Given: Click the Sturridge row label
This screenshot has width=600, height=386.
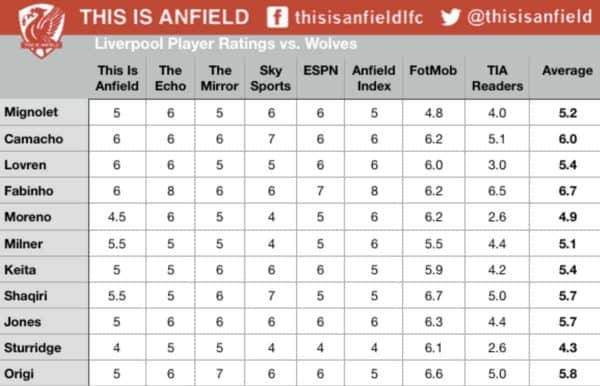Looking at the screenshot, I should point(33,348).
